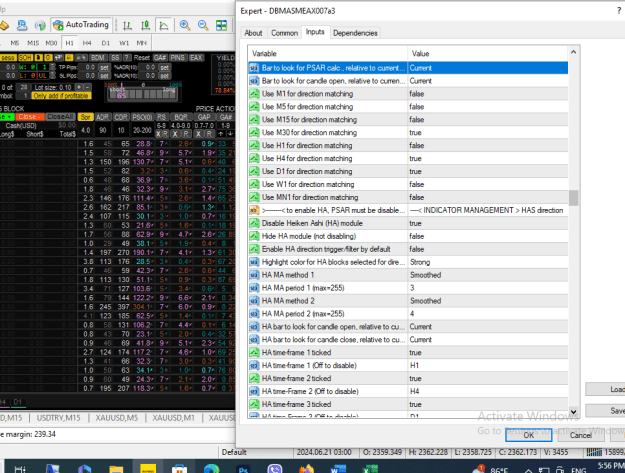Open the Strong value for HA highlight color
Screen dimensions: 625x473
487,262
